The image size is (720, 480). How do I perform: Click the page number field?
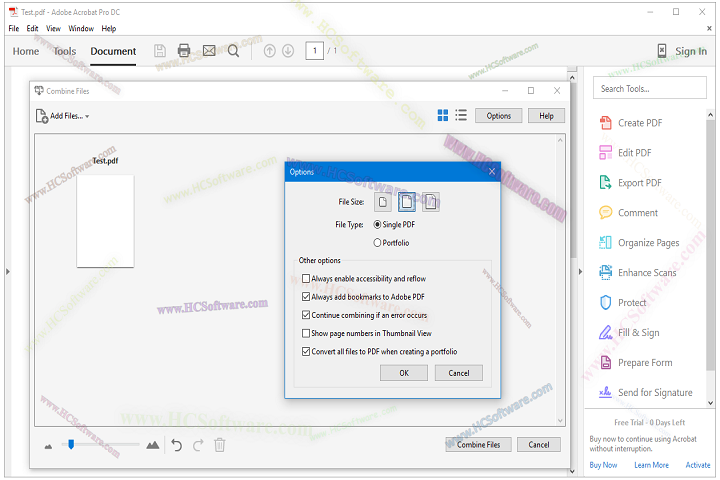coord(315,51)
